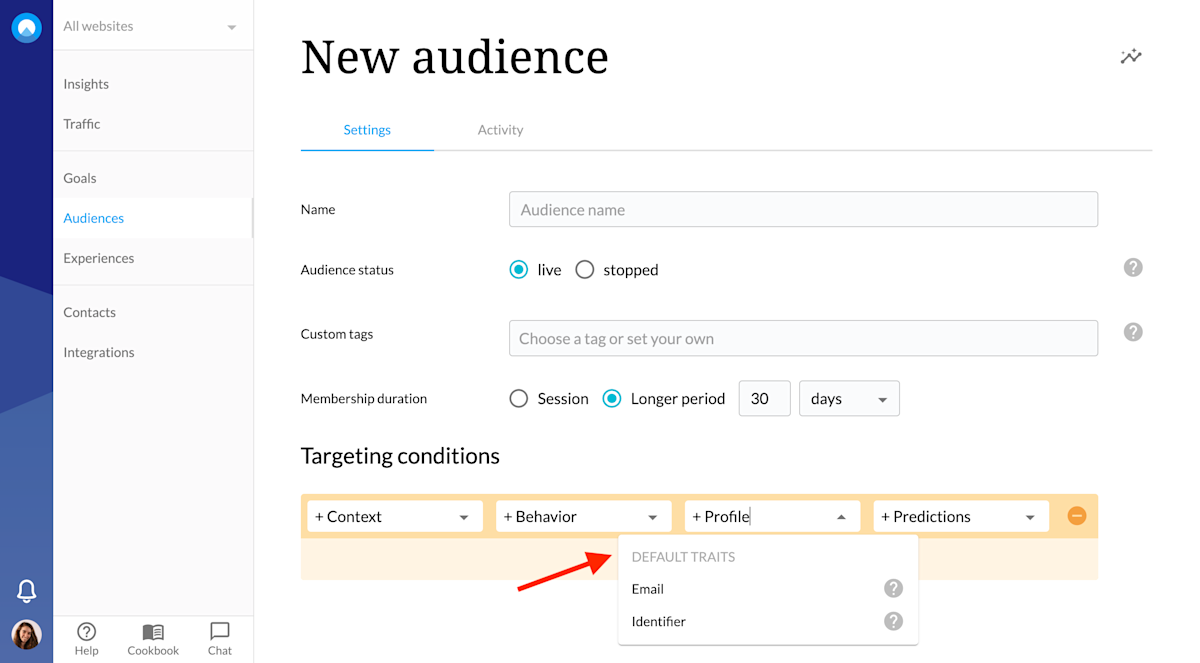Choose Longer period membership duration
Image resolution: width=1200 pixels, height=663 pixels.
[x=612, y=399]
